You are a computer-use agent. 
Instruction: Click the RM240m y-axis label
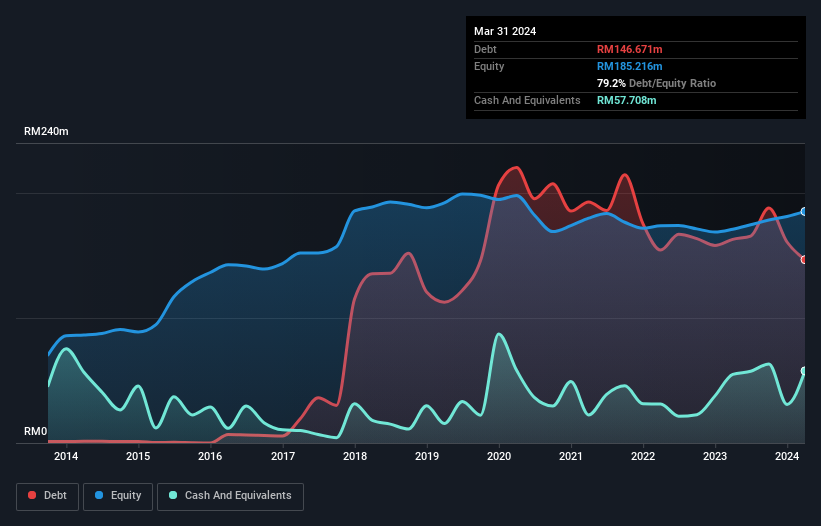pos(47,132)
